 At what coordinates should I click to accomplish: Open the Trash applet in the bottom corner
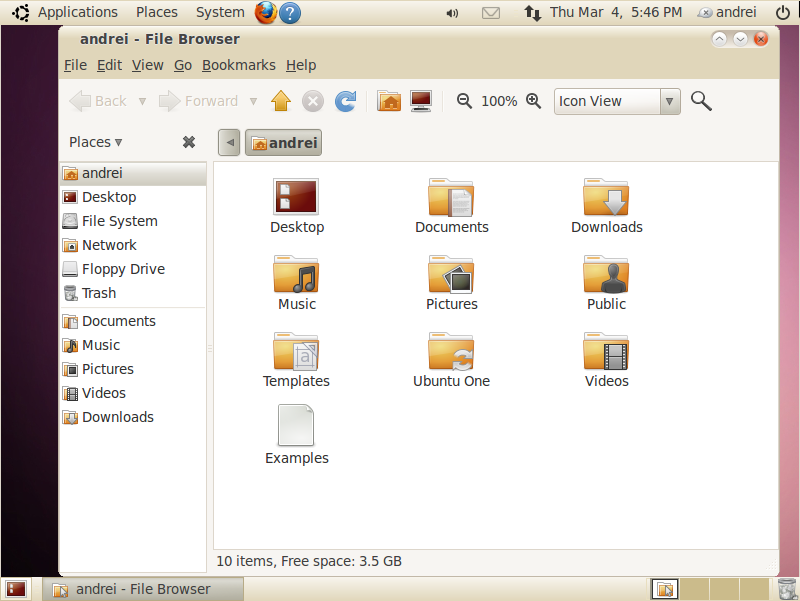pos(787,589)
